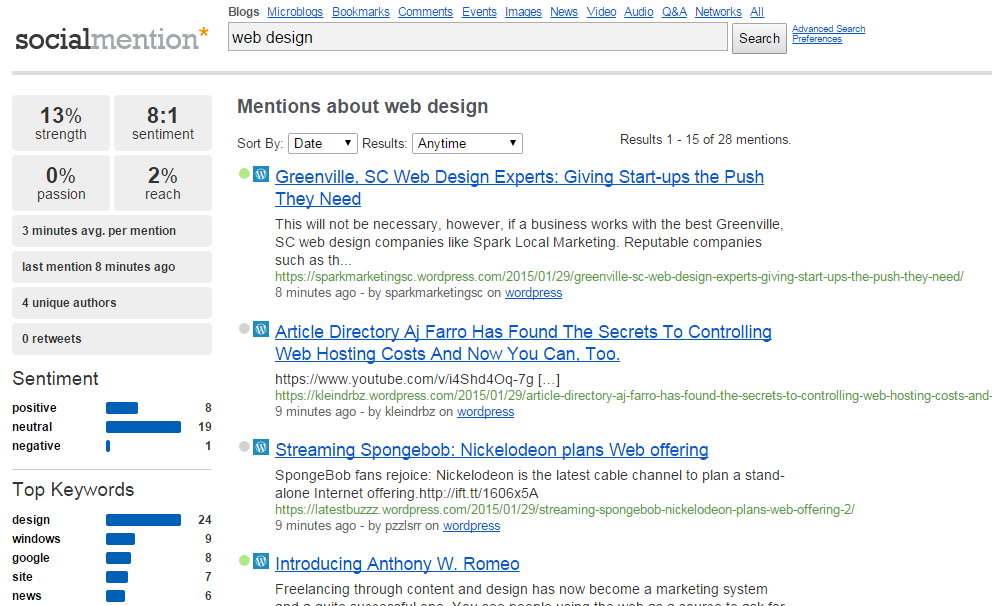Click the windows keyword
Image resolution: width=992 pixels, height=606 pixels.
pyautogui.click(x=36, y=539)
